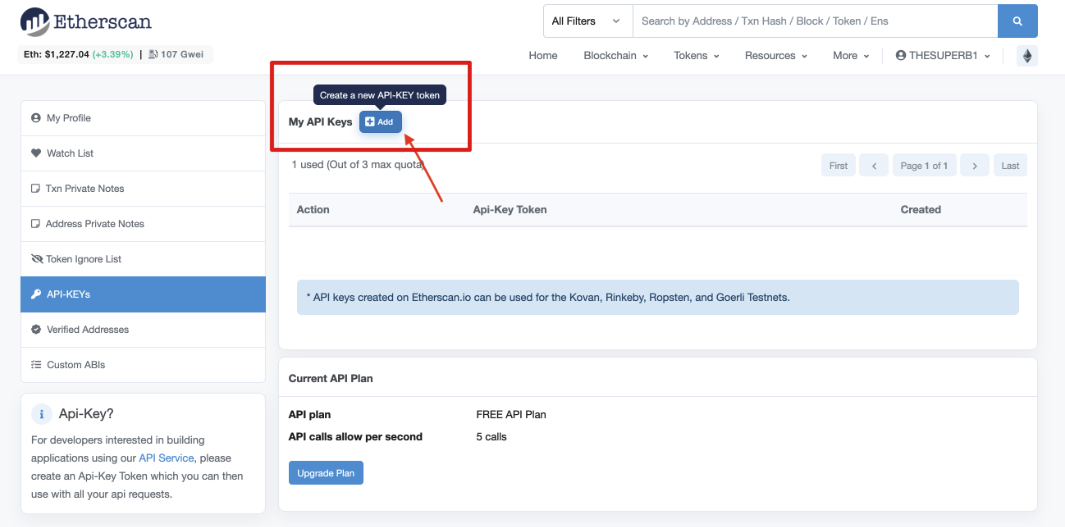The height and width of the screenshot is (527, 1065).
Task: Expand the Resources menu
Action: [x=776, y=56]
